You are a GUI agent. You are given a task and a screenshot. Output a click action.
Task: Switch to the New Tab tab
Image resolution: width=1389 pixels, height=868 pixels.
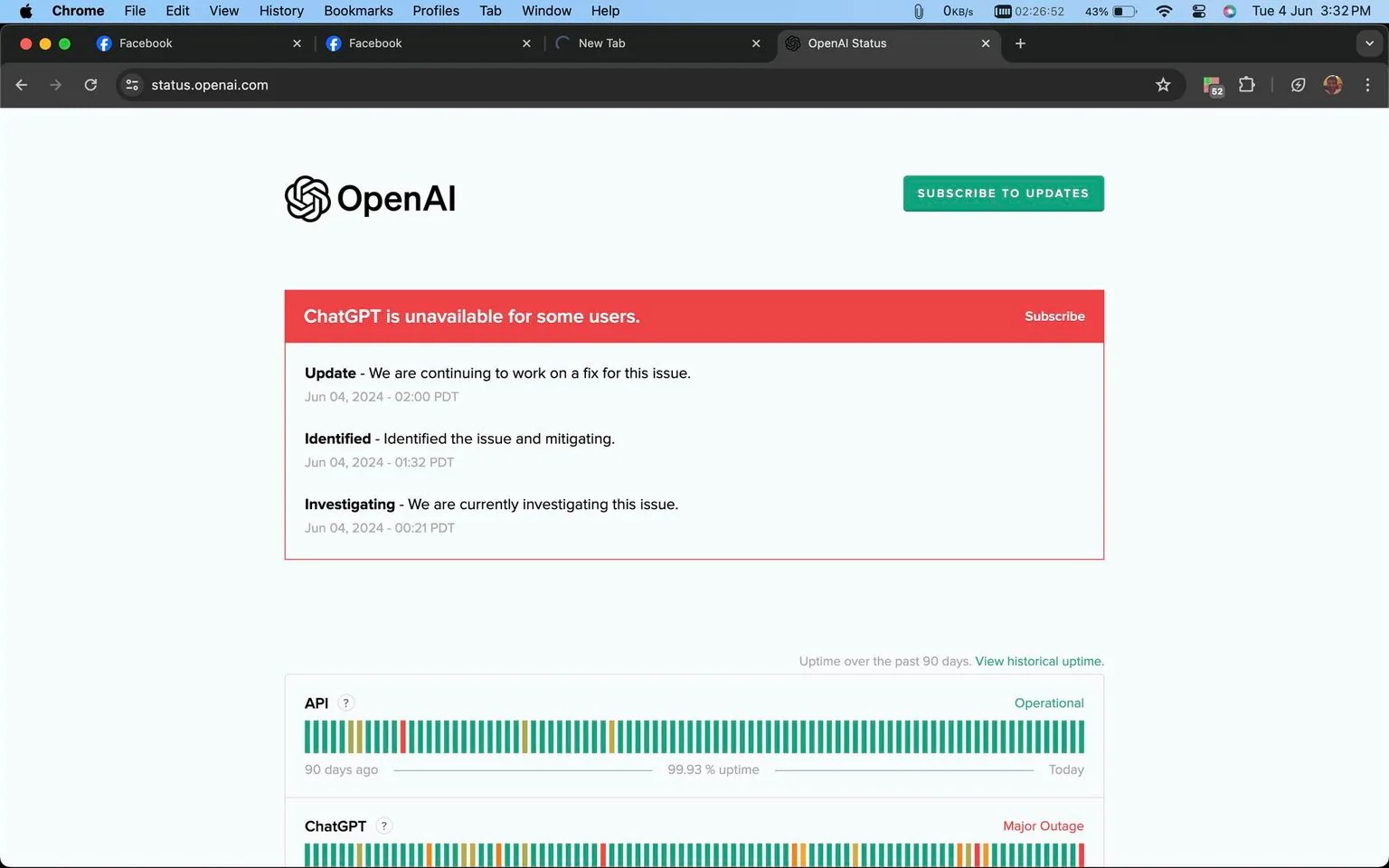[x=658, y=43]
